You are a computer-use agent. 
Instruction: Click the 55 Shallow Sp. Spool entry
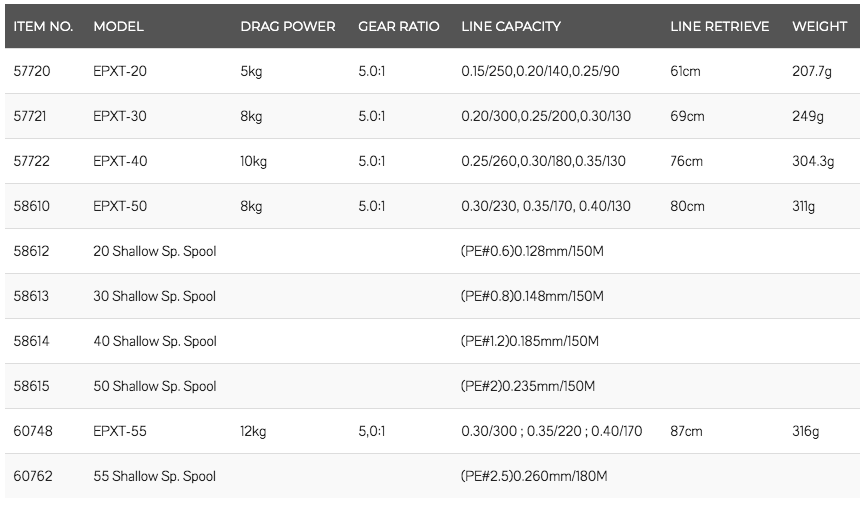pyautogui.click(x=154, y=476)
